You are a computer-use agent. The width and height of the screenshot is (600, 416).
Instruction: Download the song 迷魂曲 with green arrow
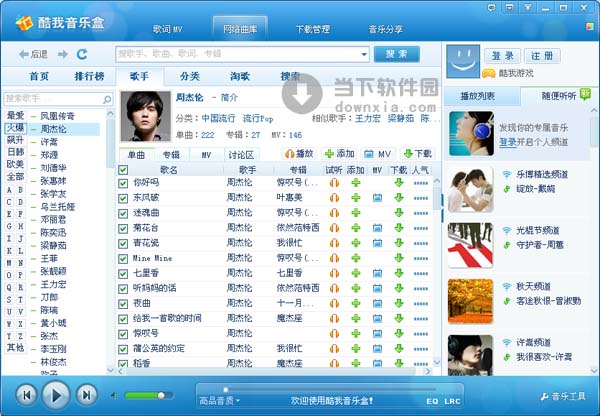[x=399, y=213]
